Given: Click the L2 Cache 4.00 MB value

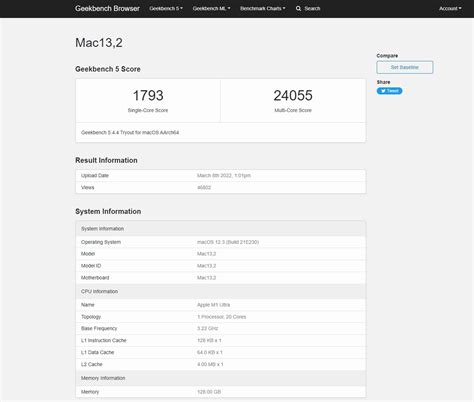Looking at the screenshot, I should (x=210, y=365).
